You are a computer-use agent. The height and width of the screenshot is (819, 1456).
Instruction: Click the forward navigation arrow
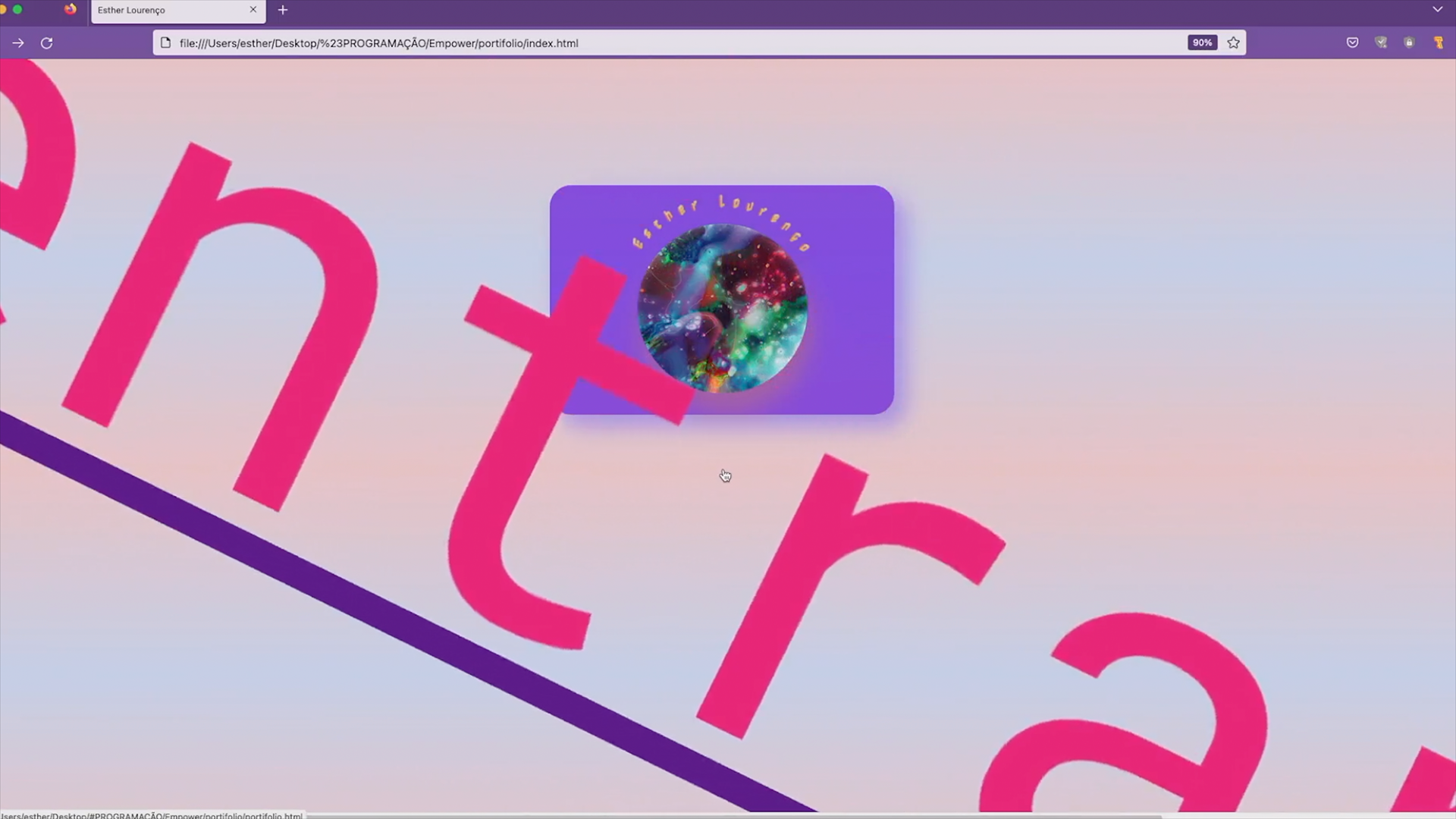18,43
